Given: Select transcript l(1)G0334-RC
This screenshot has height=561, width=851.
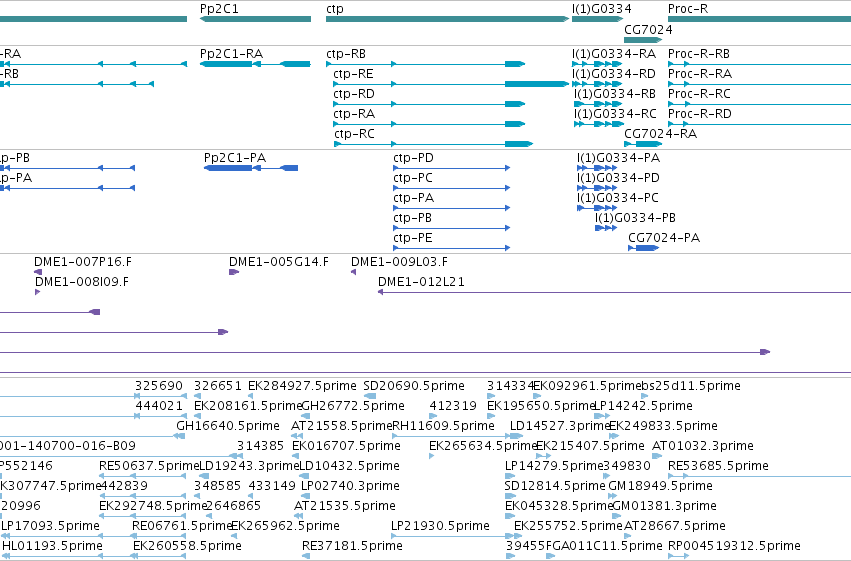Looking at the screenshot, I should 615,114.
